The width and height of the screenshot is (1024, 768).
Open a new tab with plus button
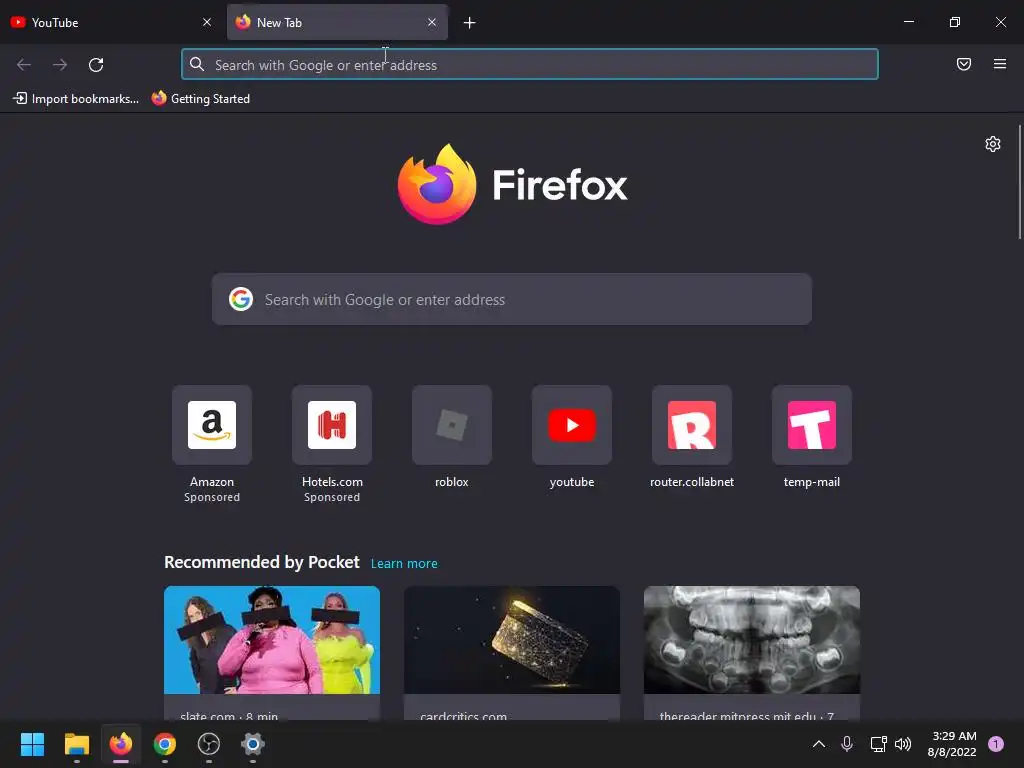[470, 23]
